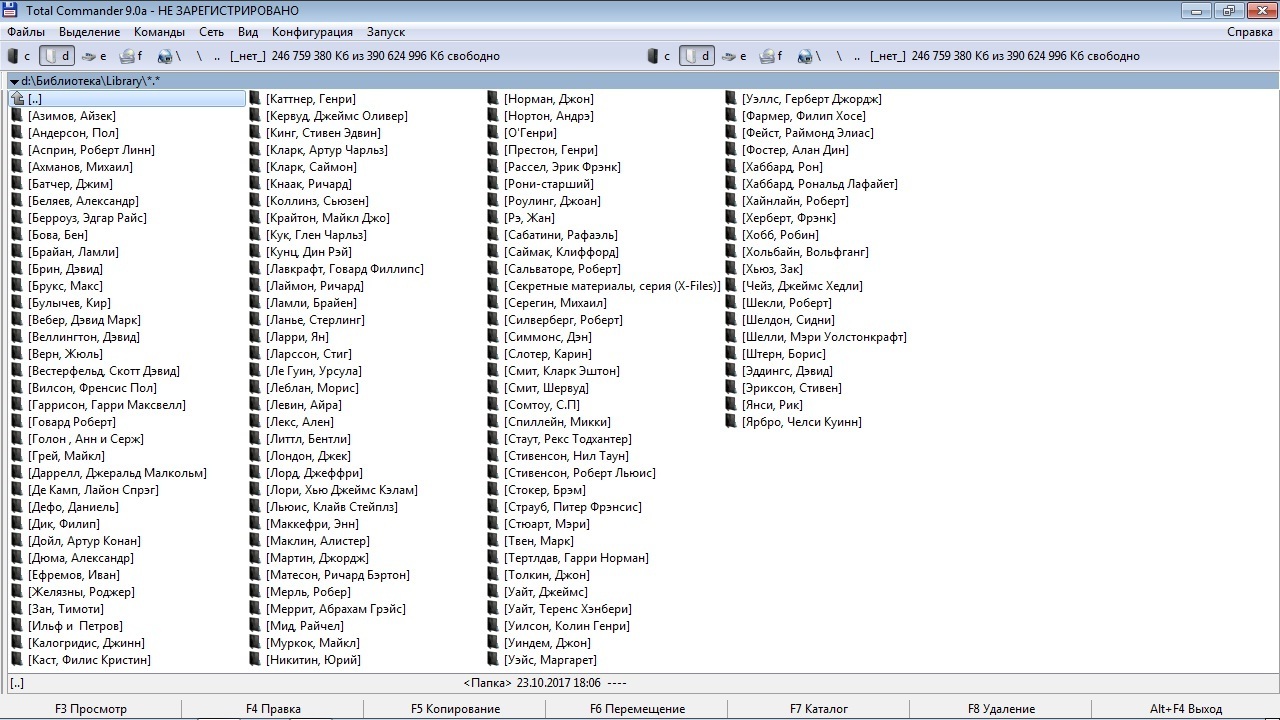Screen dimensions: 1280x720
Task: Select folder [Ле Гуин, Урсула]
Action: click(x=314, y=371)
